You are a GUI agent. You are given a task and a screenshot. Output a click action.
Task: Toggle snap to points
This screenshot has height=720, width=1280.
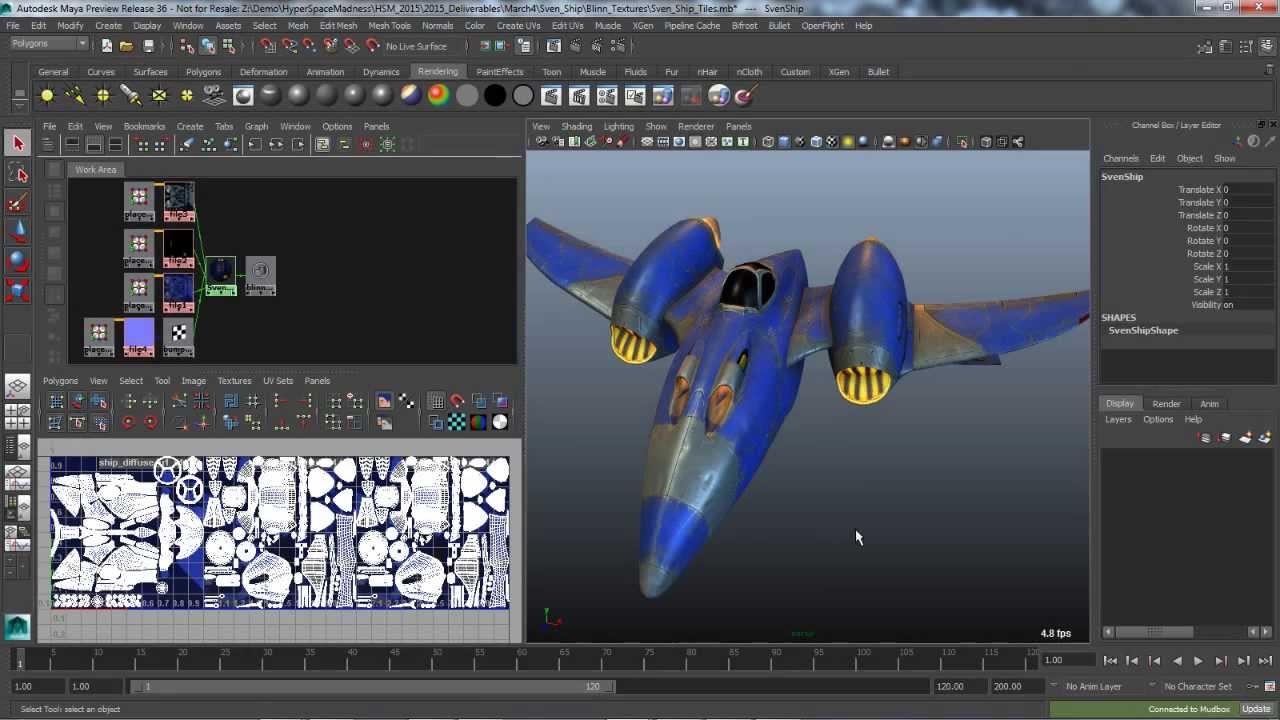click(x=310, y=46)
